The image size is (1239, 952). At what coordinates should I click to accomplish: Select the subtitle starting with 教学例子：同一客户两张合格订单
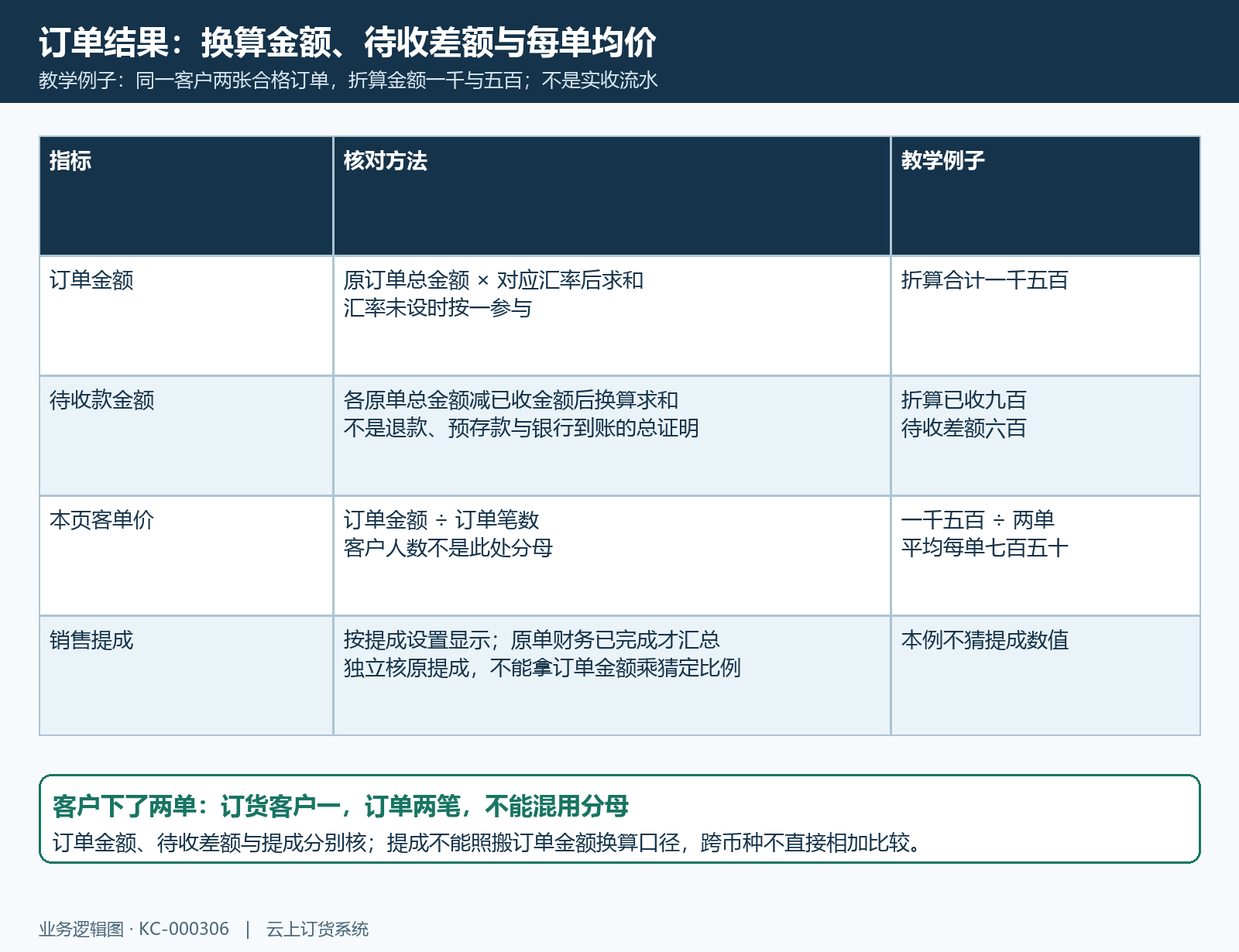pos(348,80)
